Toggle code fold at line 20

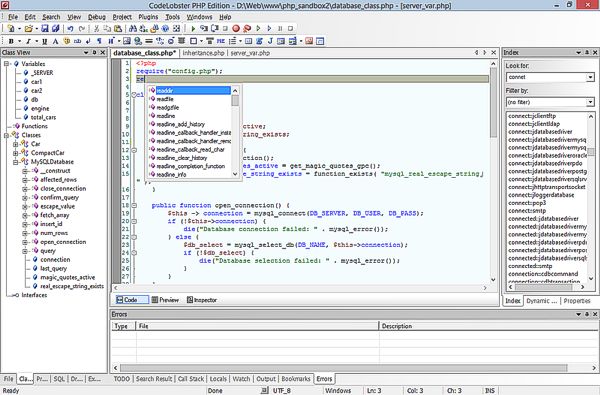click(134, 221)
